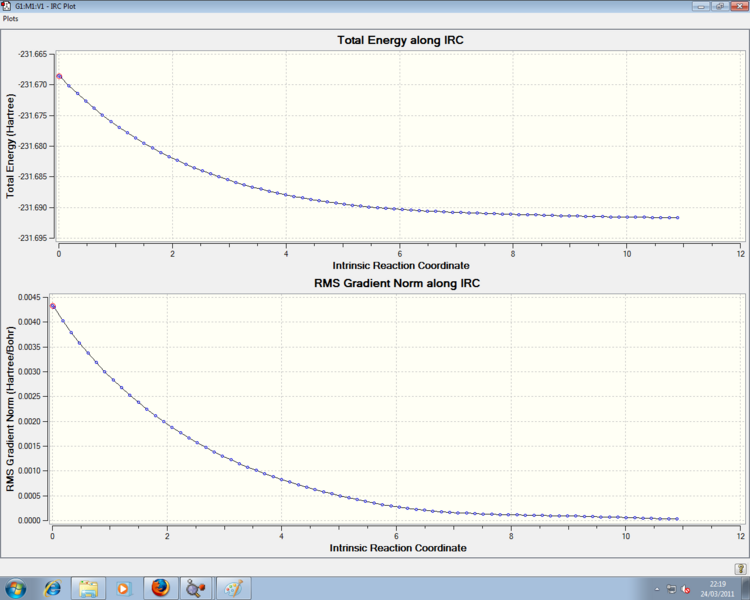Select the highlighted first point on energy curve
Viewport: 750px width, 600px height.
[x=59, y=76]
